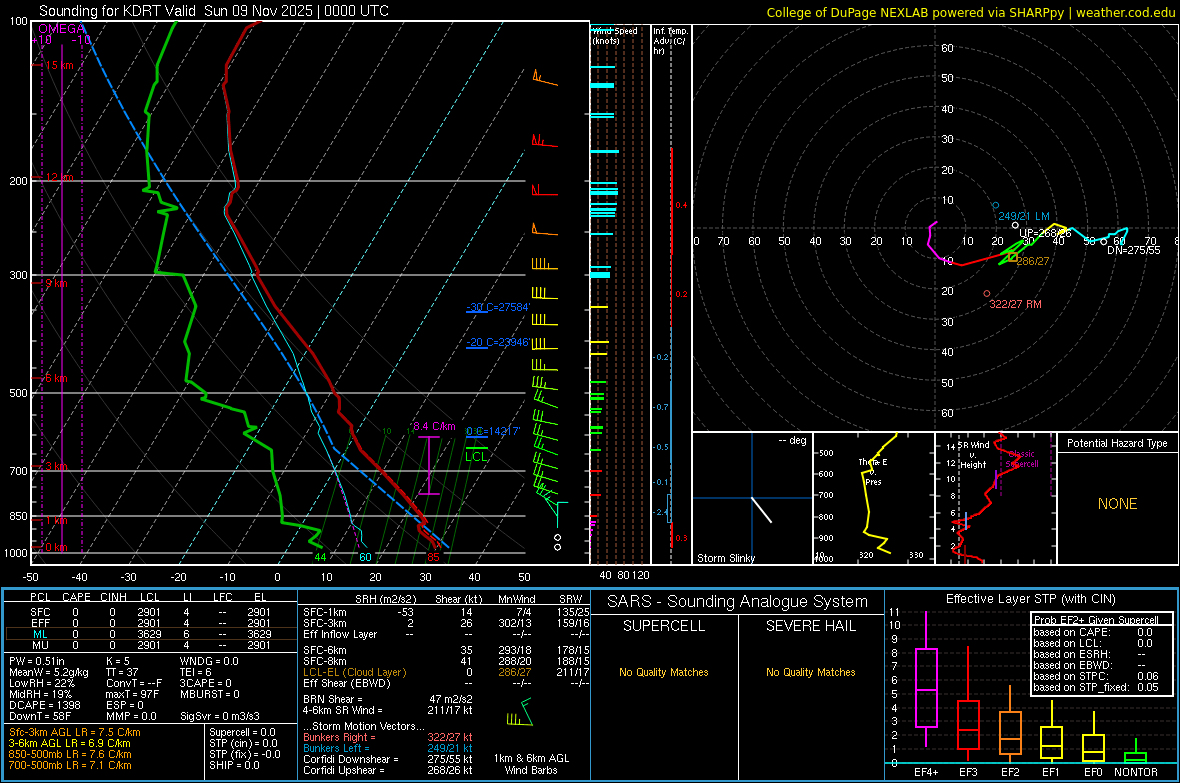Select the highlighted ML parcel row
Screen dimensions: 1180x783
[x=150, y=634]
